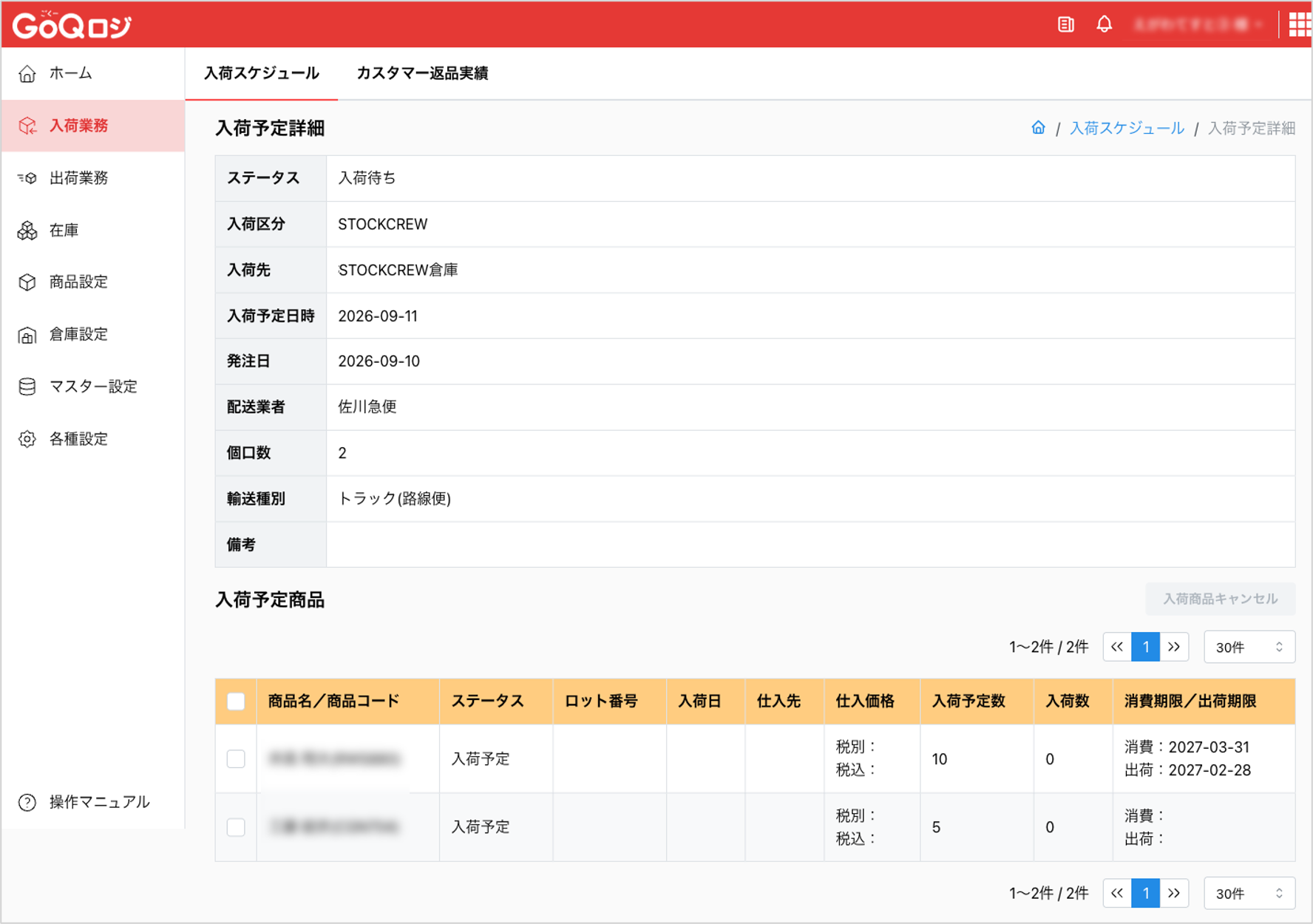This screenshot has width=1313, height=924.
Task: Follow the 入荷スケジュール breadcrumb link
Action: [x=1127, y=128]
